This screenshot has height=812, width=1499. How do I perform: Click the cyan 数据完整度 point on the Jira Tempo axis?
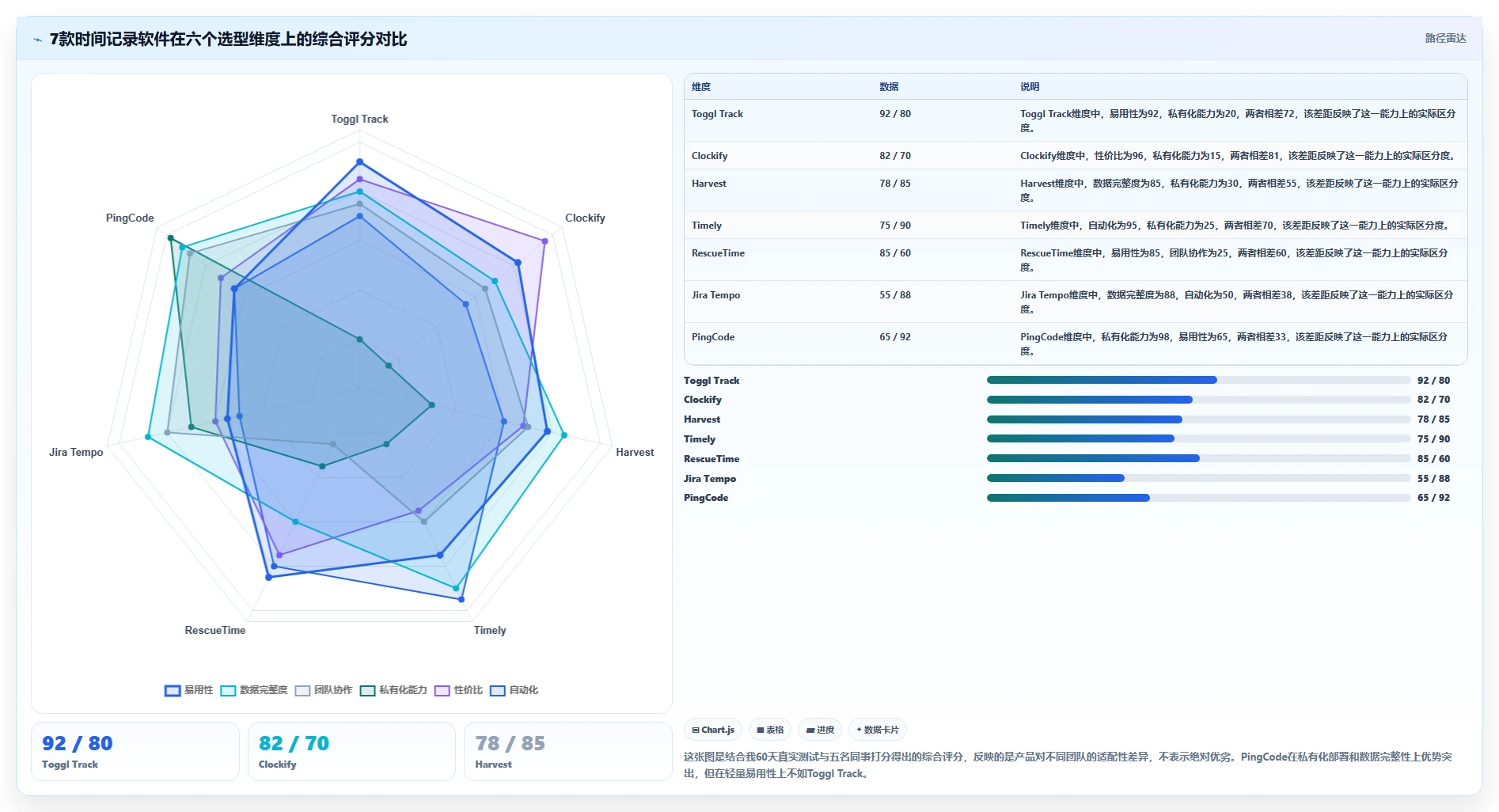148,437
